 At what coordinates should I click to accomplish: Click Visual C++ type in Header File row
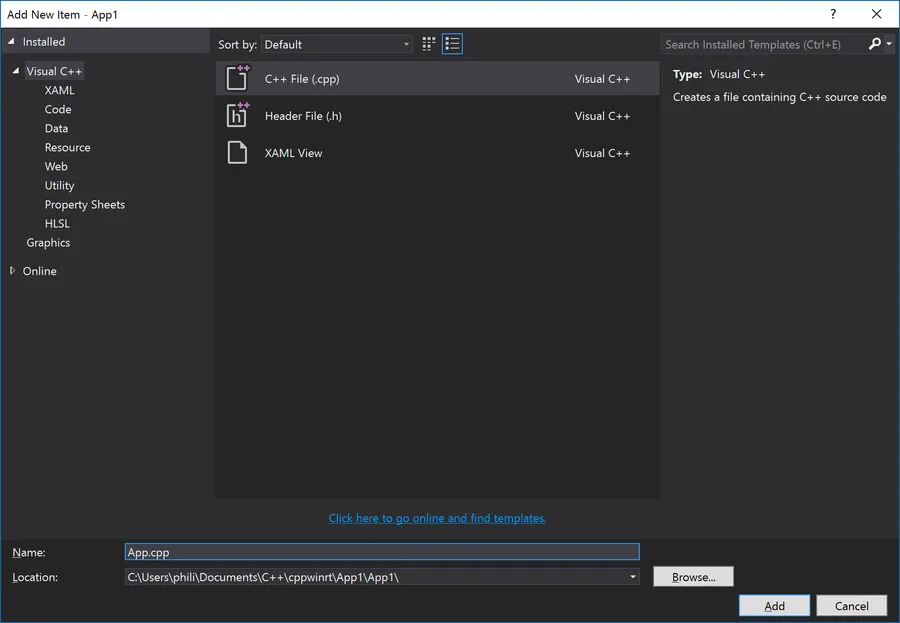pyautogui.click(x=602, y=116)
